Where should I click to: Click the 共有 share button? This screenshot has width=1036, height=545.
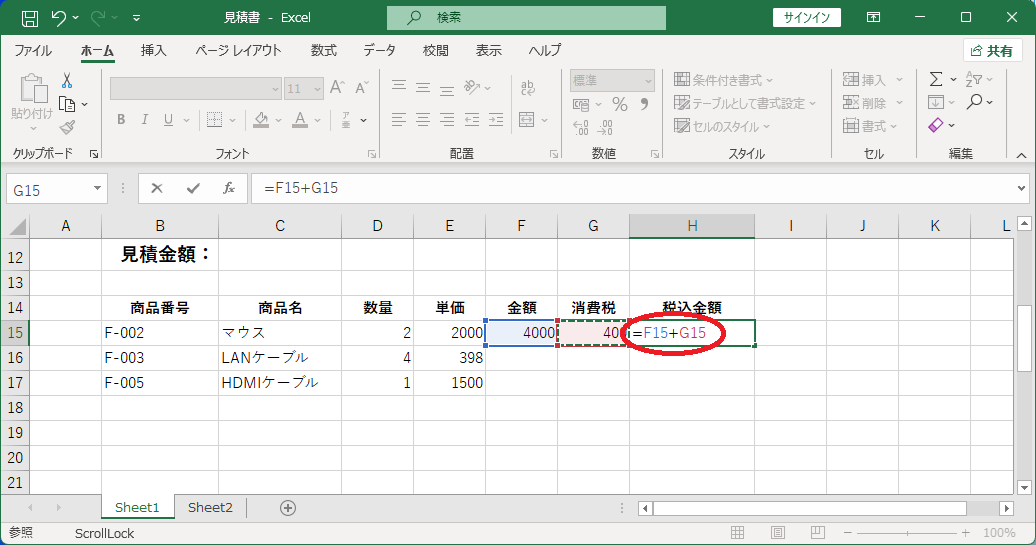click(992, 51)
